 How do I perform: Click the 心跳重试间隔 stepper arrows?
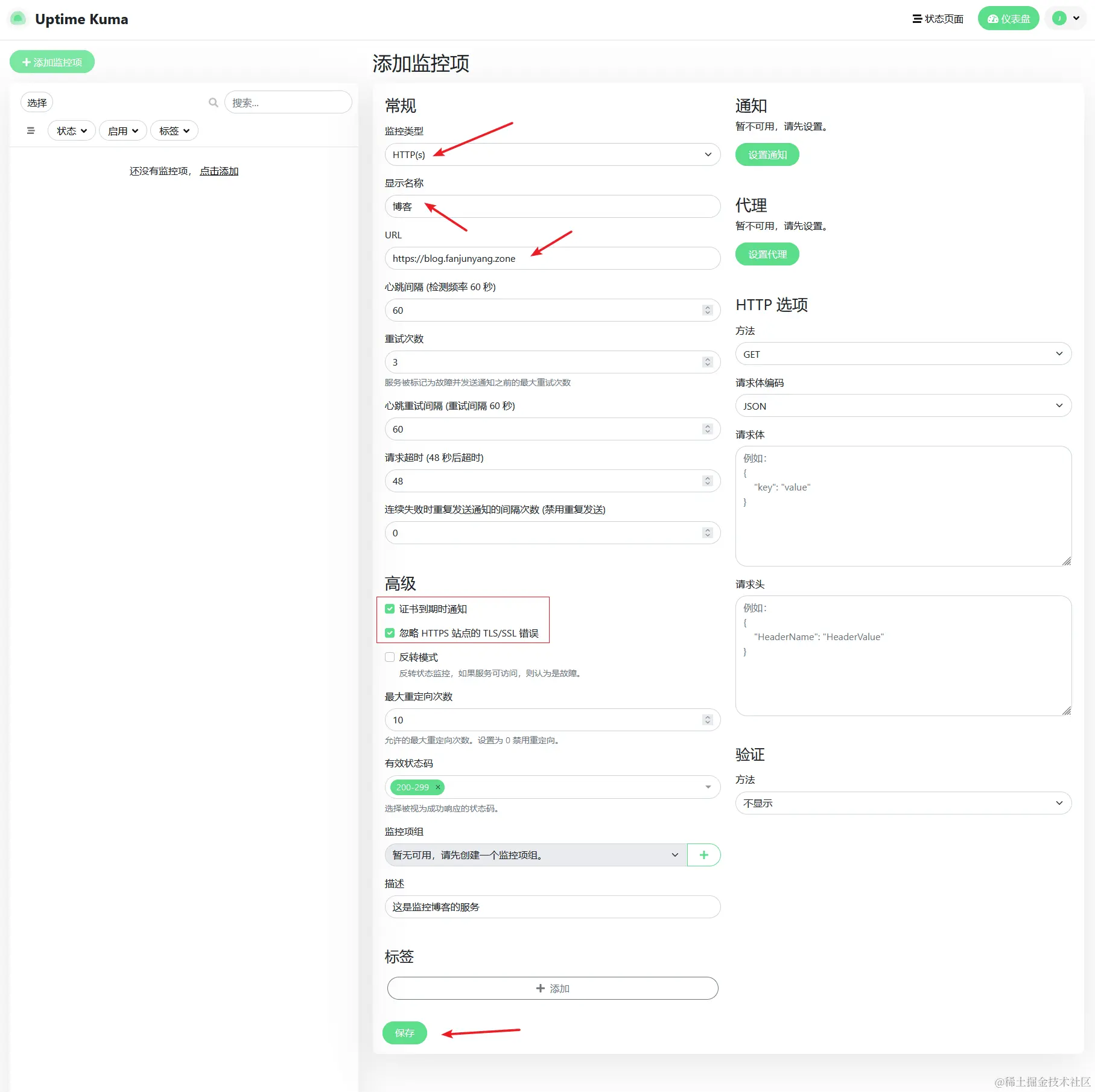(x=708, y=429)
